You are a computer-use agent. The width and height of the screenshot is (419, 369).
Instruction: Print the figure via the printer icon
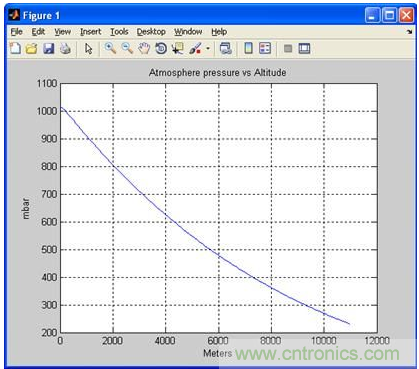click(x=65, y=49)
